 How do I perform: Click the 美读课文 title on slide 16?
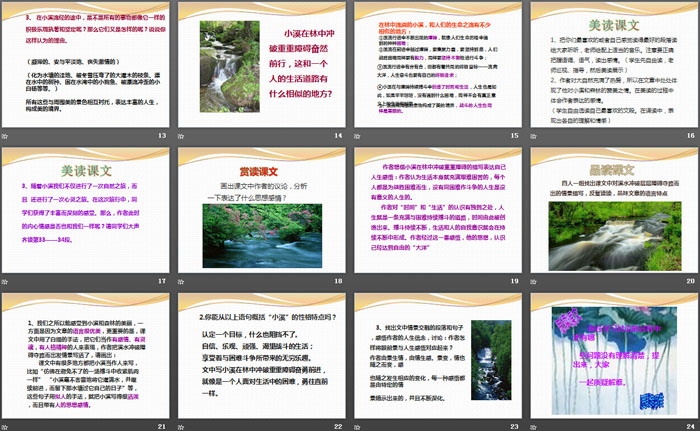click(x=610, y=23)
